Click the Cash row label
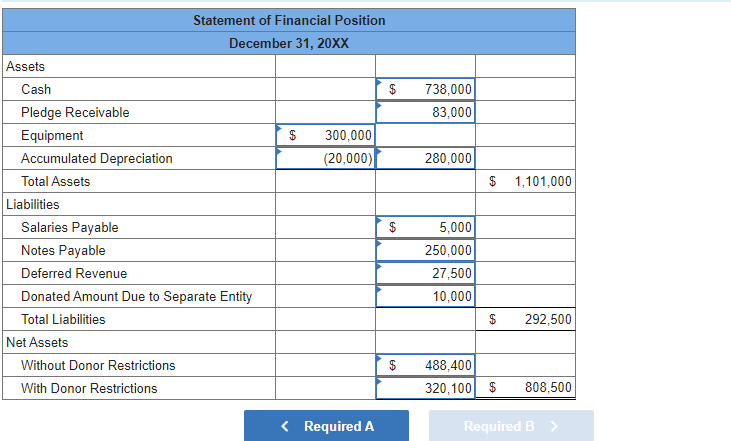The width and height of the screenshot is (731, 441). (36, 90)
